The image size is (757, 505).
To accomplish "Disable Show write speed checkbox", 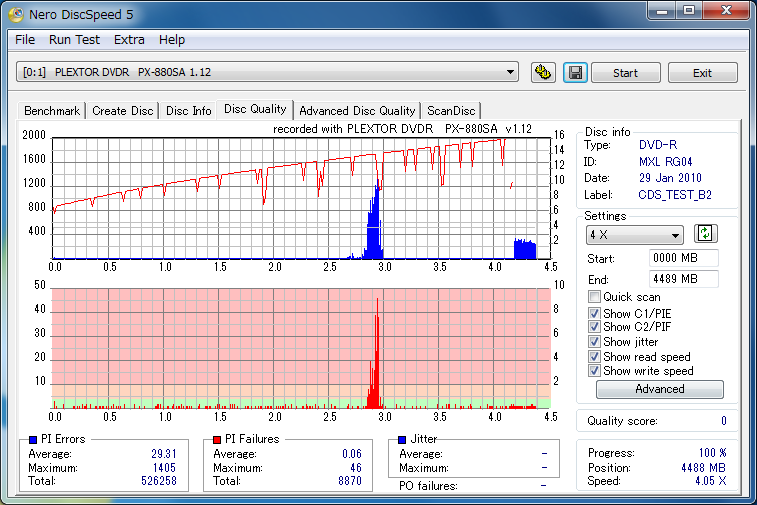I will (x=595, y=371).
